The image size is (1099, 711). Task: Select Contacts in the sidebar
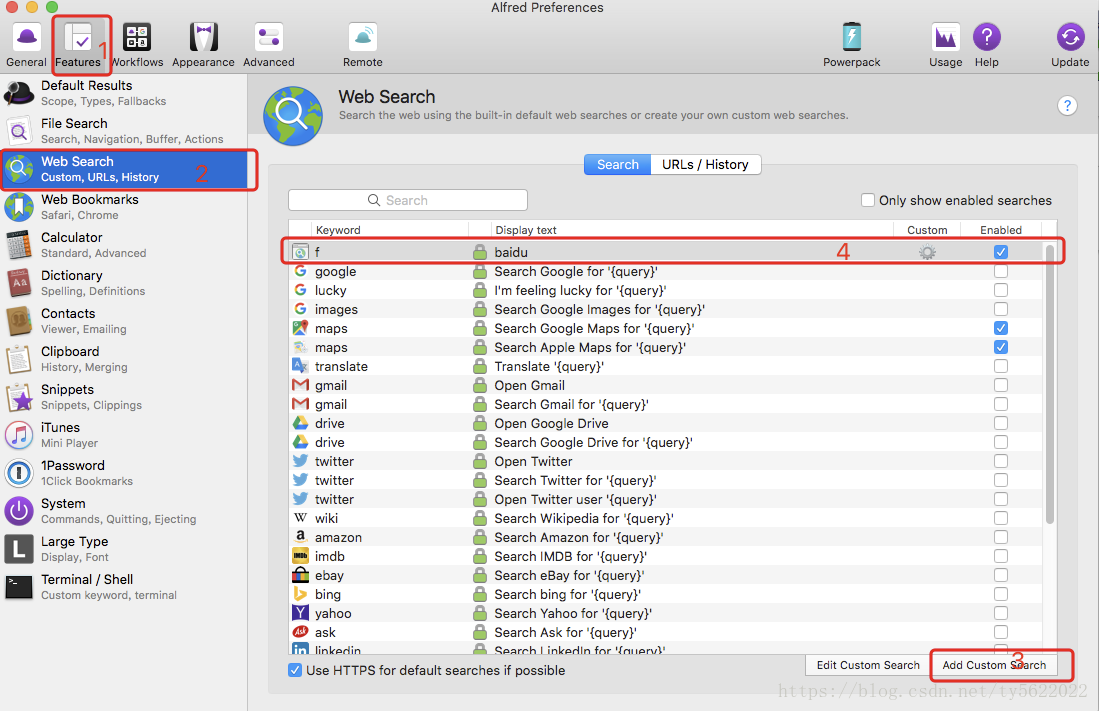[x=123, y=320]
